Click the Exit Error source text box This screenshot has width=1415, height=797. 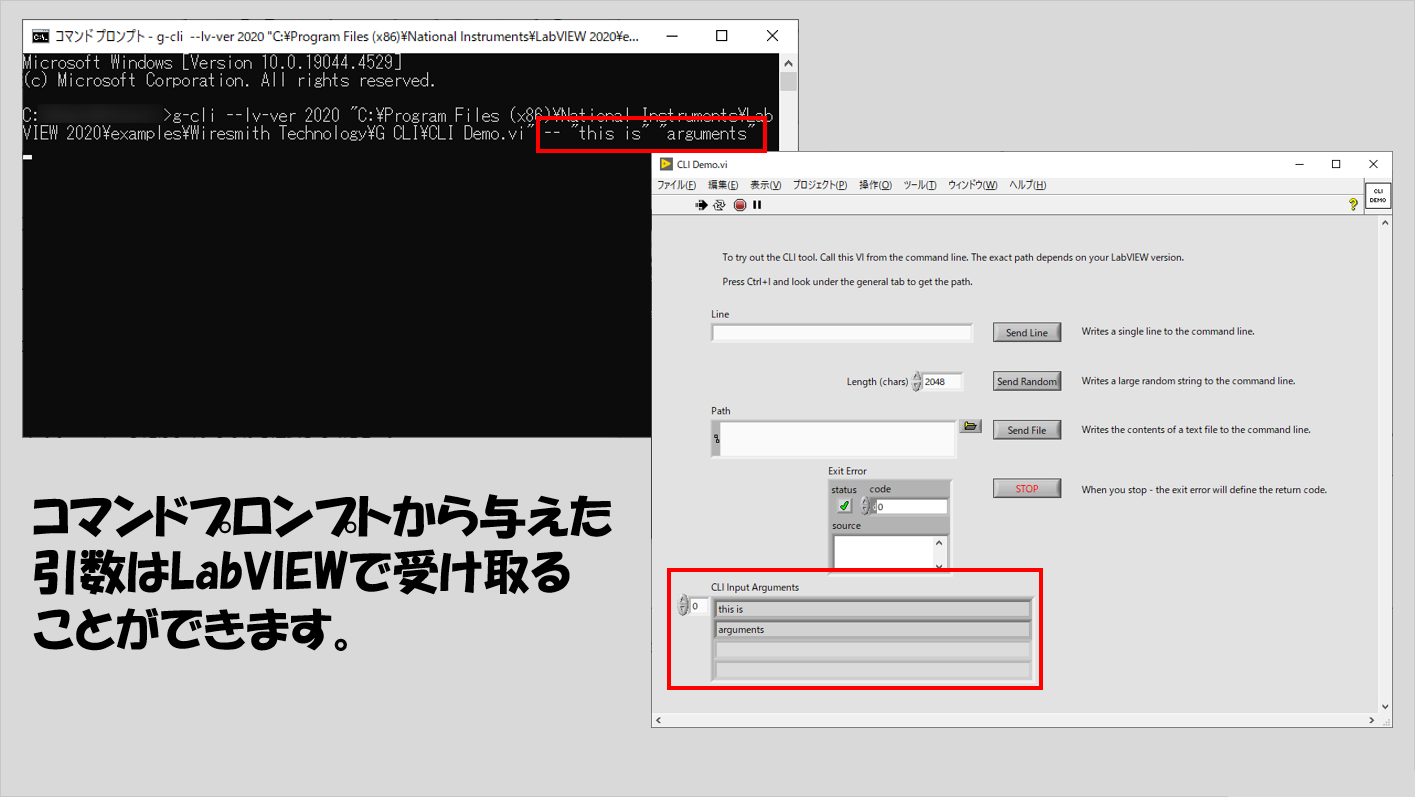pos(884,552)
